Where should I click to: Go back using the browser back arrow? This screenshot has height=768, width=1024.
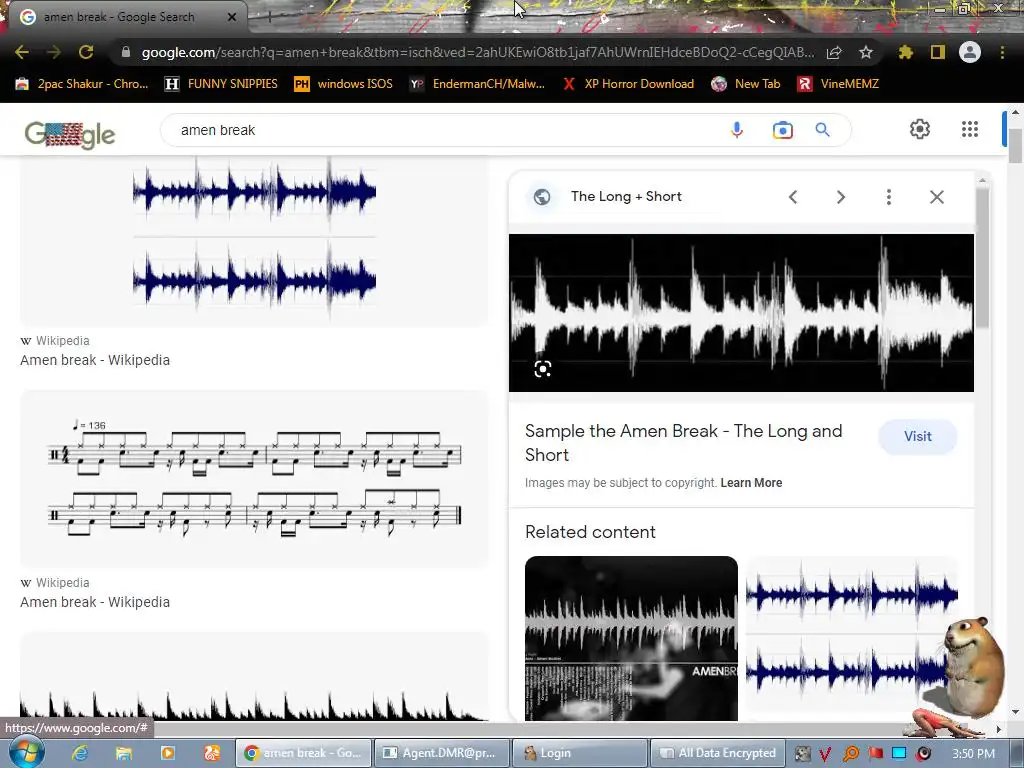pos(22,52)
